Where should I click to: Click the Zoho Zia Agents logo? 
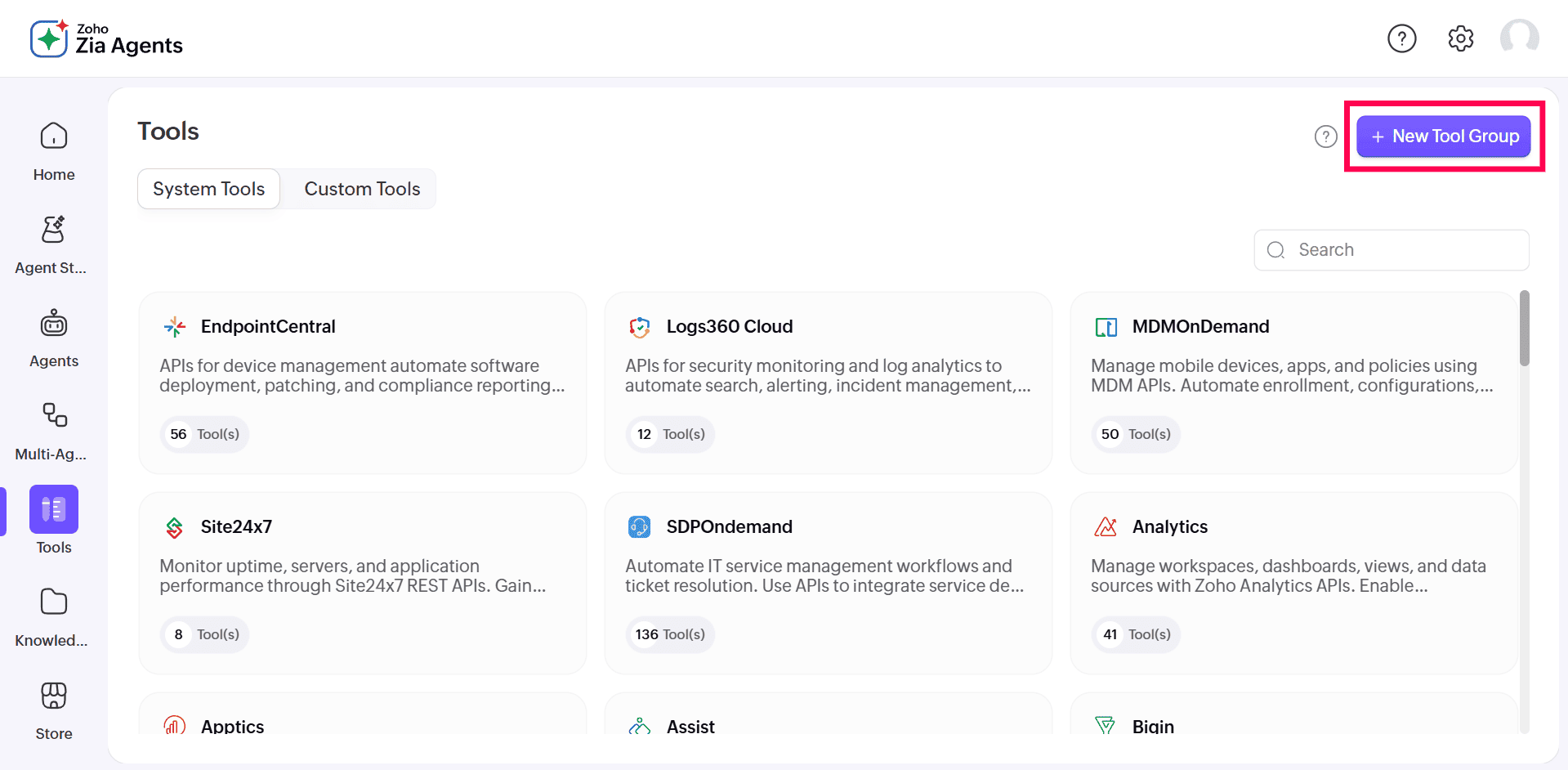coord(106,38)
